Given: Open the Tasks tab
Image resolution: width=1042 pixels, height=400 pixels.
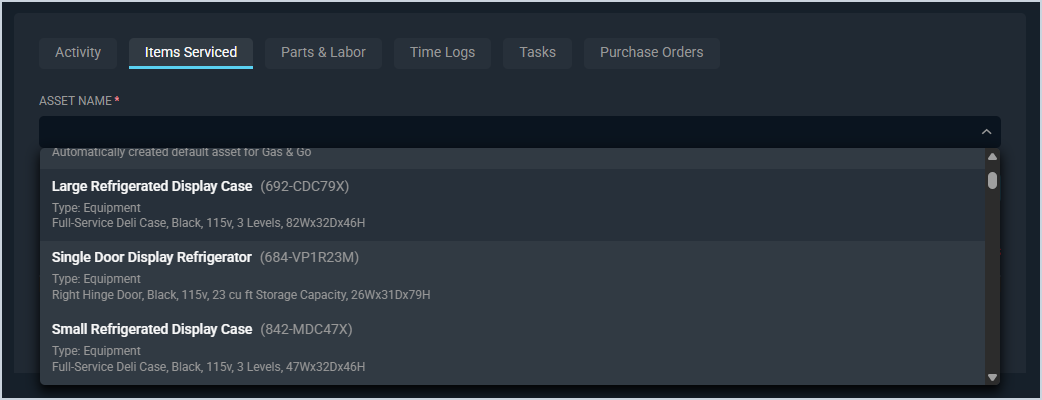Looking at the screenshot, I should (538, 52).
